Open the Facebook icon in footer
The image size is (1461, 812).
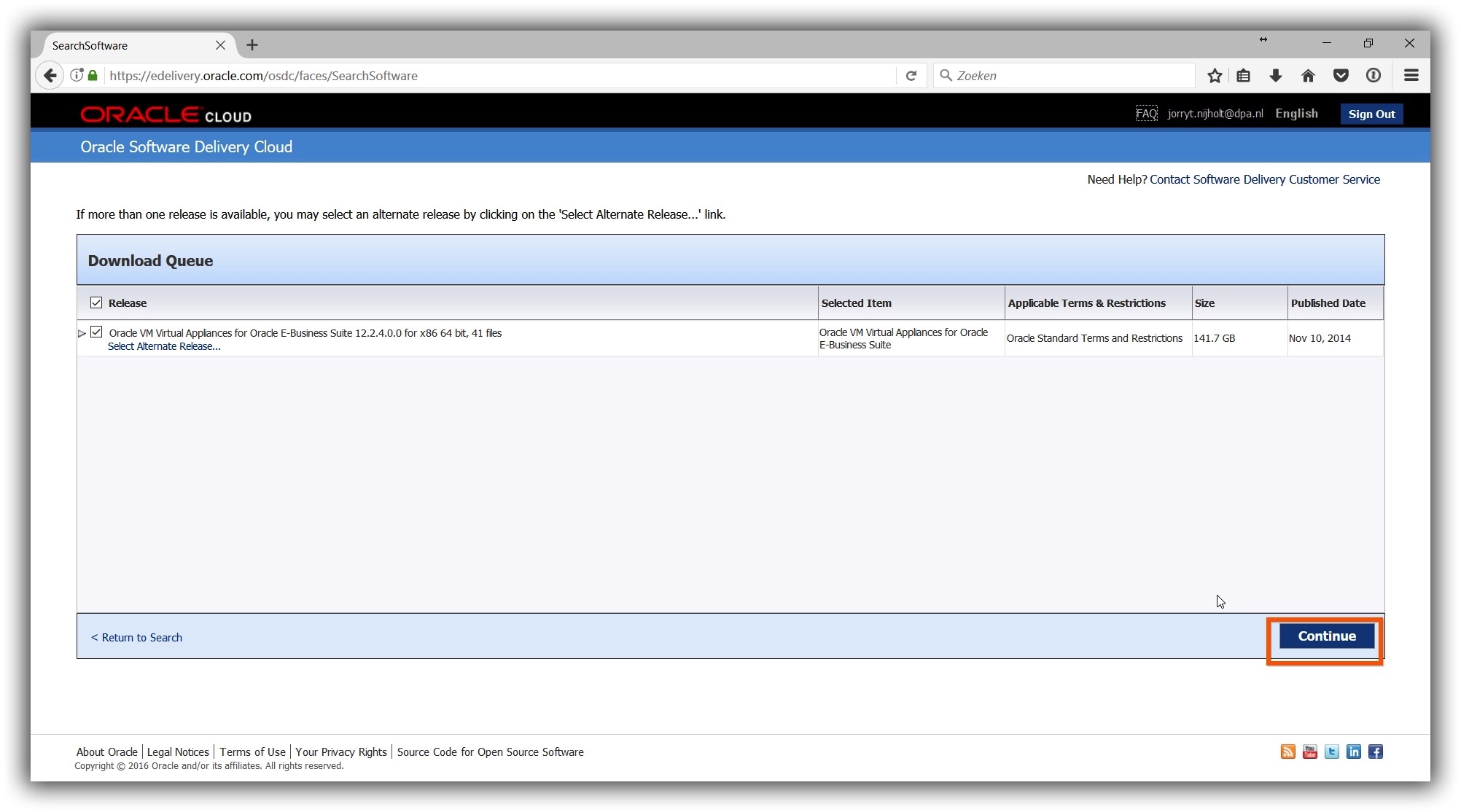[x=1376, y=752]
